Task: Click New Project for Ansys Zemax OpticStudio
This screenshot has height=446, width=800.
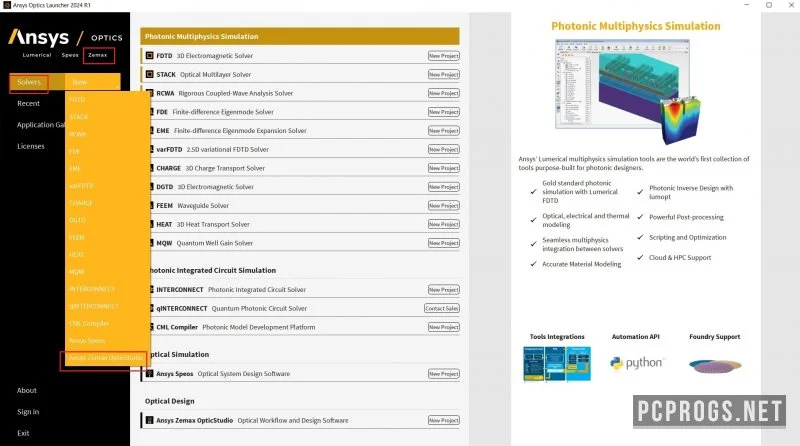Action: pyautogui.click(x=443, y=420)
